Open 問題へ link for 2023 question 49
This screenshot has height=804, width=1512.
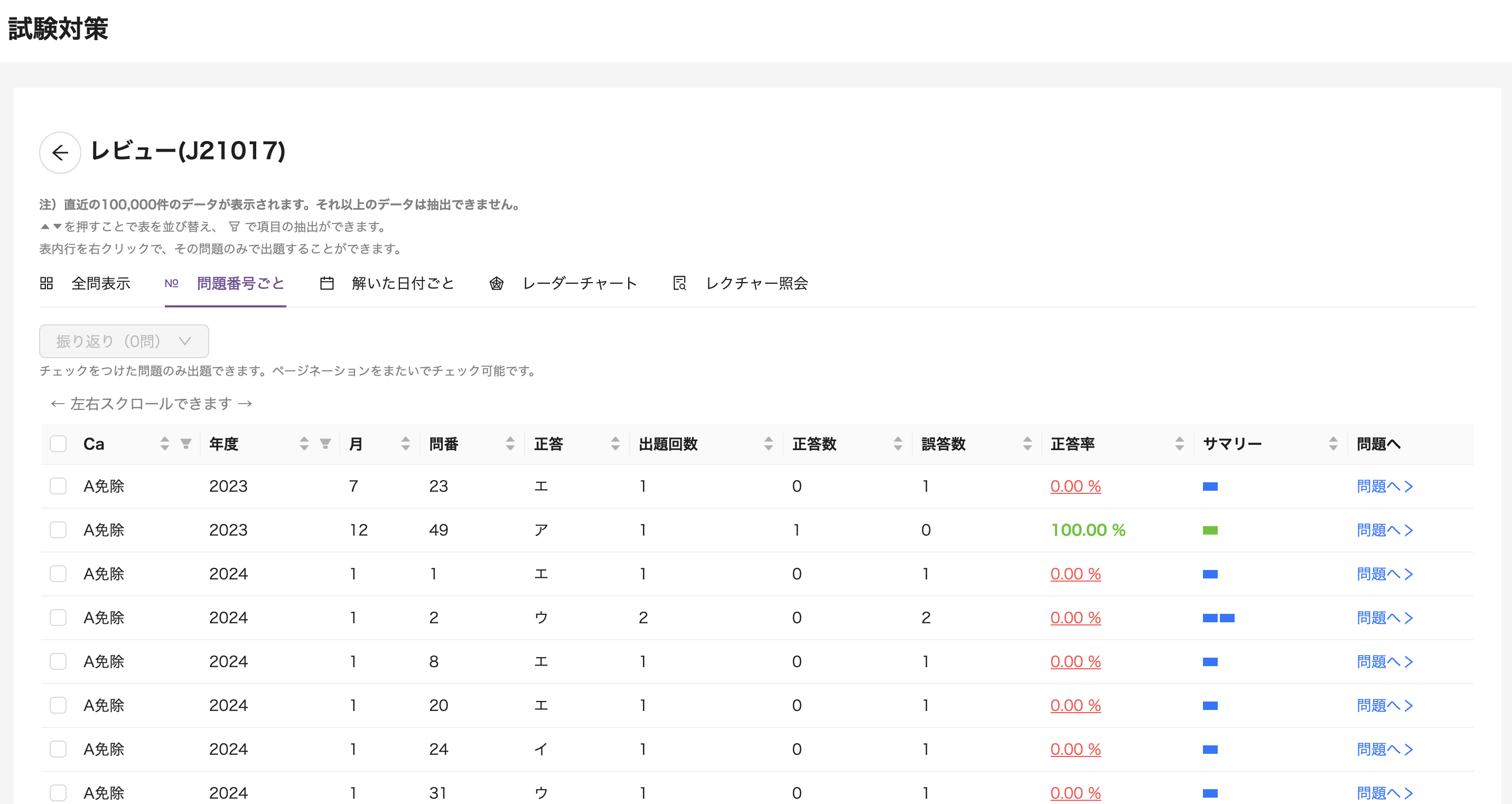tap(1384, 530)
